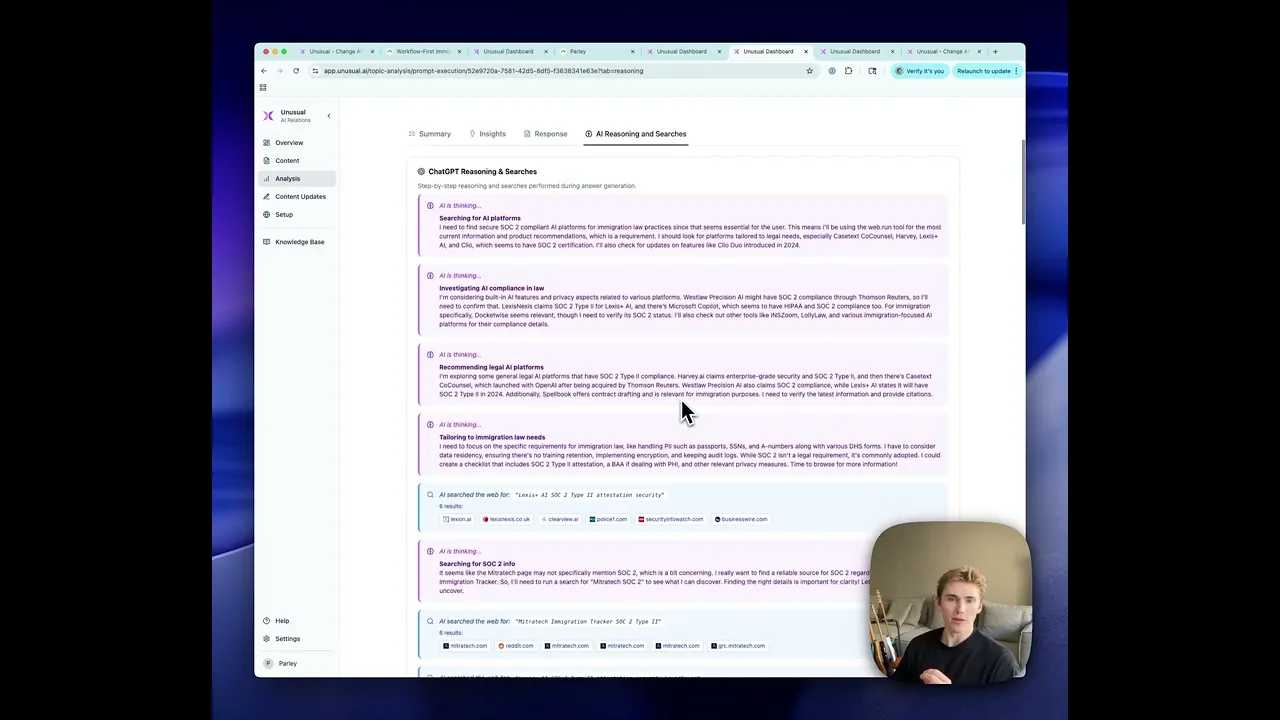The width and height of the screenshot is (1280, 720).
Task: Open the lexion.ai search result
Action: [x=457, y=520]
